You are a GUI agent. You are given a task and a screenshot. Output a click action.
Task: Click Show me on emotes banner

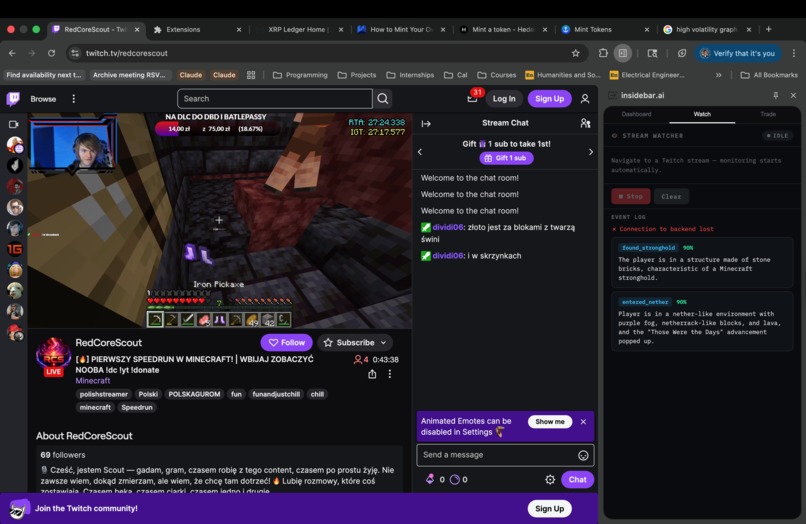[x=549, y=422]
